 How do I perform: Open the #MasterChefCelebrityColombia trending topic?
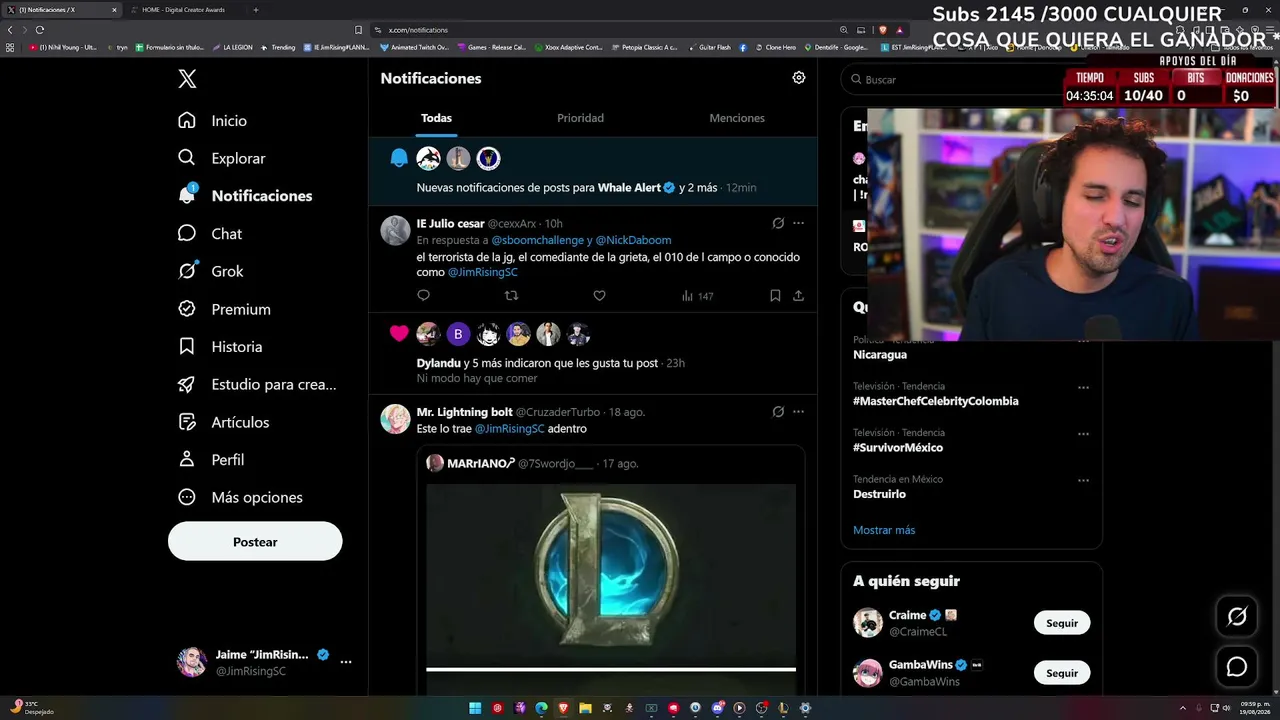pos(936,401)
